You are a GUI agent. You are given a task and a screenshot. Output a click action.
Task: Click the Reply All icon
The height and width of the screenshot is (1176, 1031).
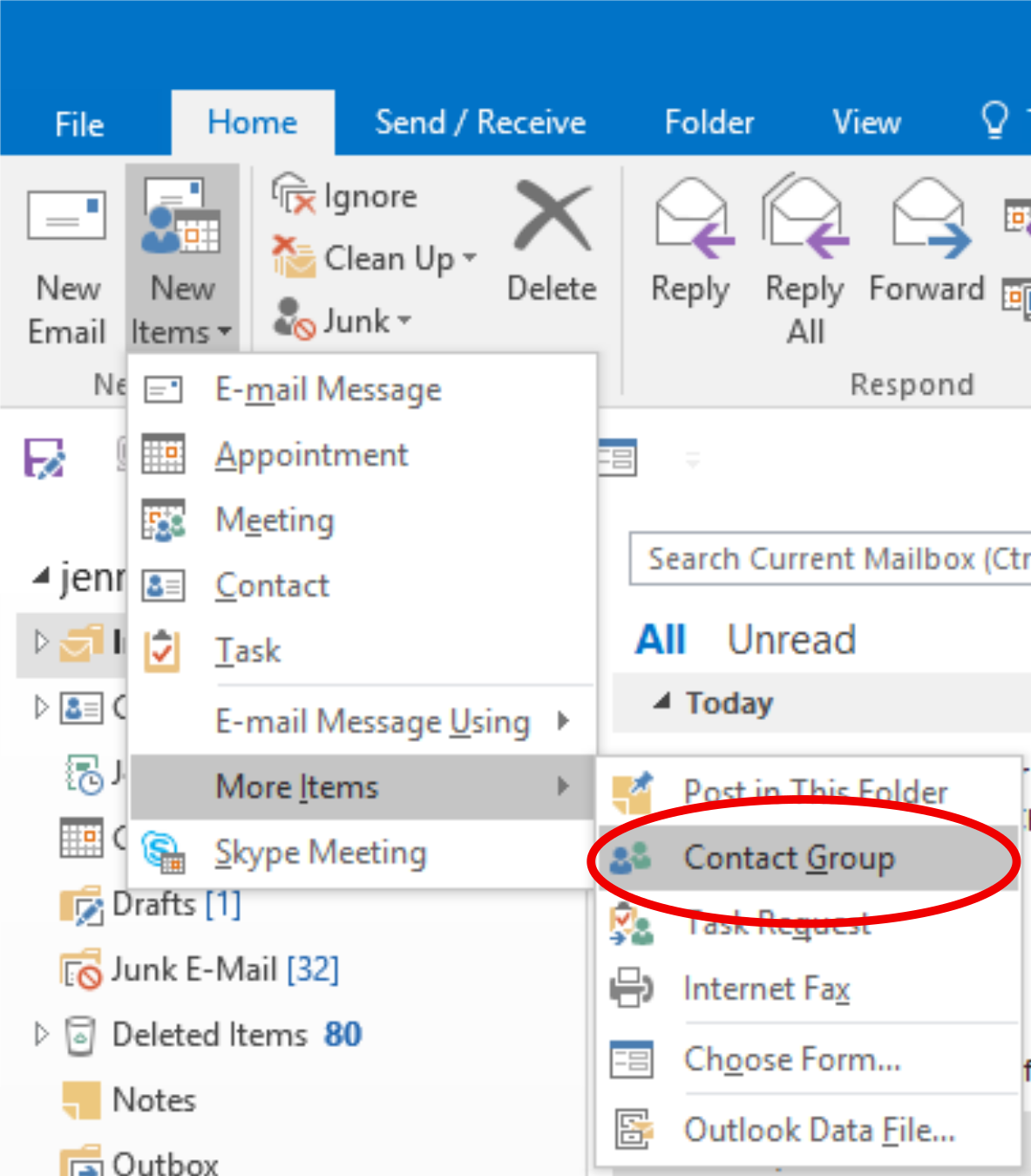click(804, 218)
